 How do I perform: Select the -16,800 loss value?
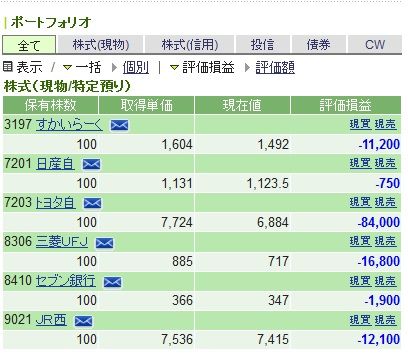coord(378,261)
